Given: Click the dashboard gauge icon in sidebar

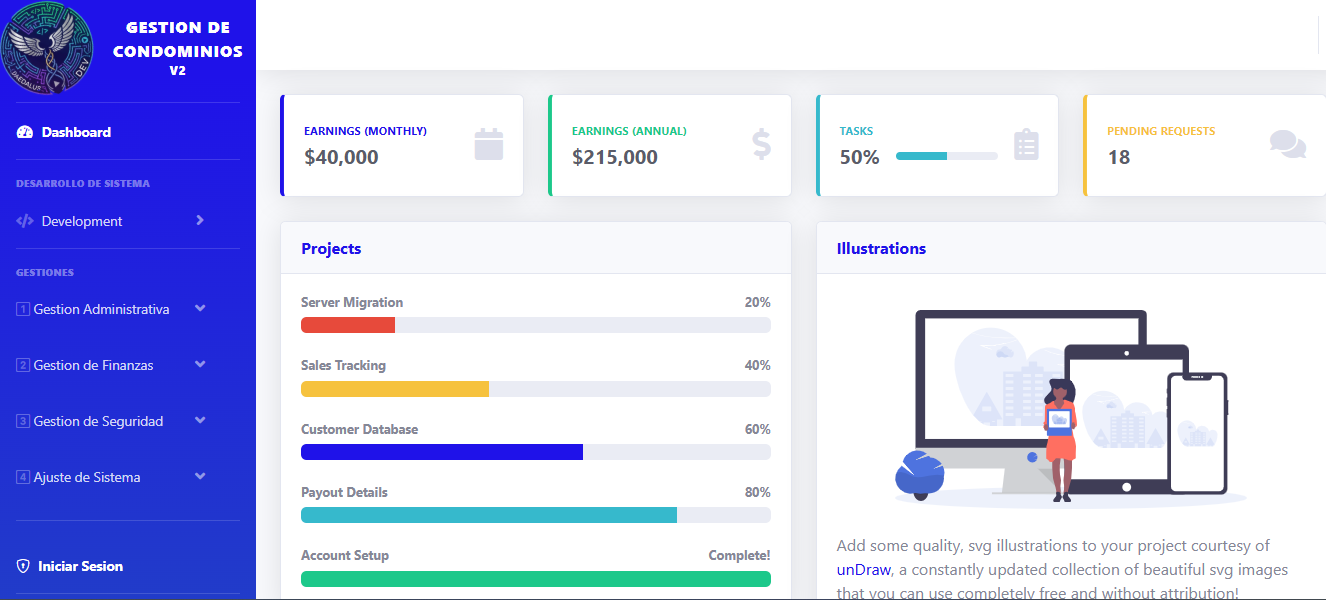Looking at the screenshot, I should (25, 132).
